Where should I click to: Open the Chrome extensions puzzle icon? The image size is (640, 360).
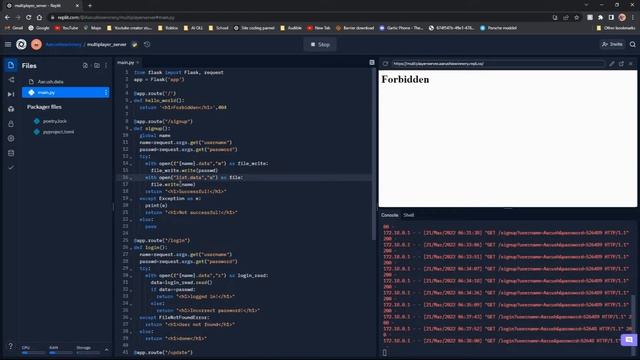point(600,18)
